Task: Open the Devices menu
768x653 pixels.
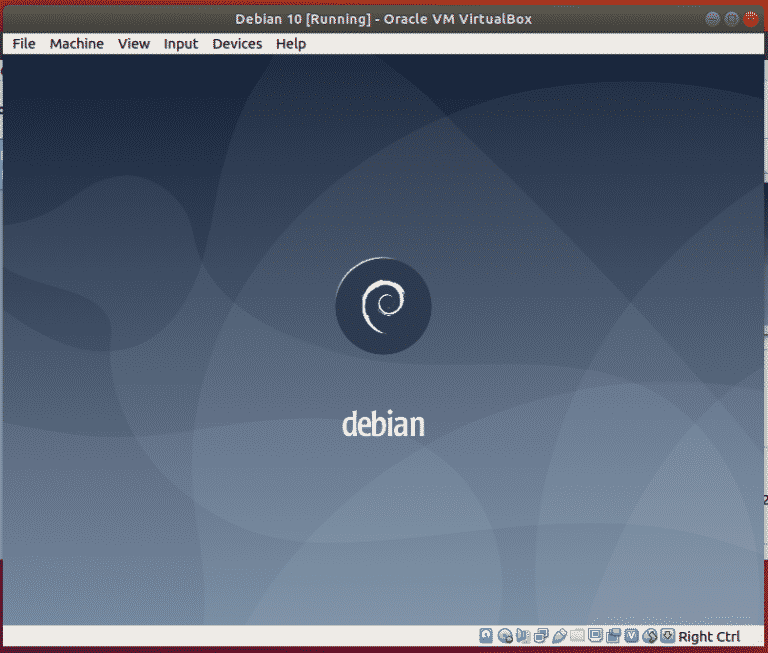Action: [237, 44]
